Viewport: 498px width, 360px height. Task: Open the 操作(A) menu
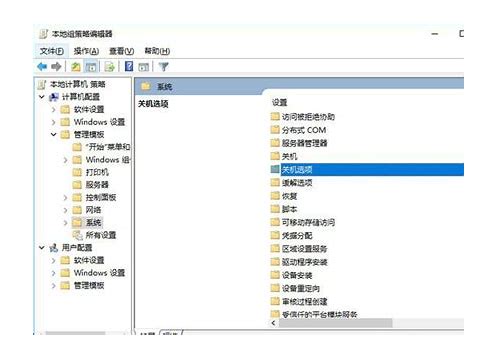86,51
